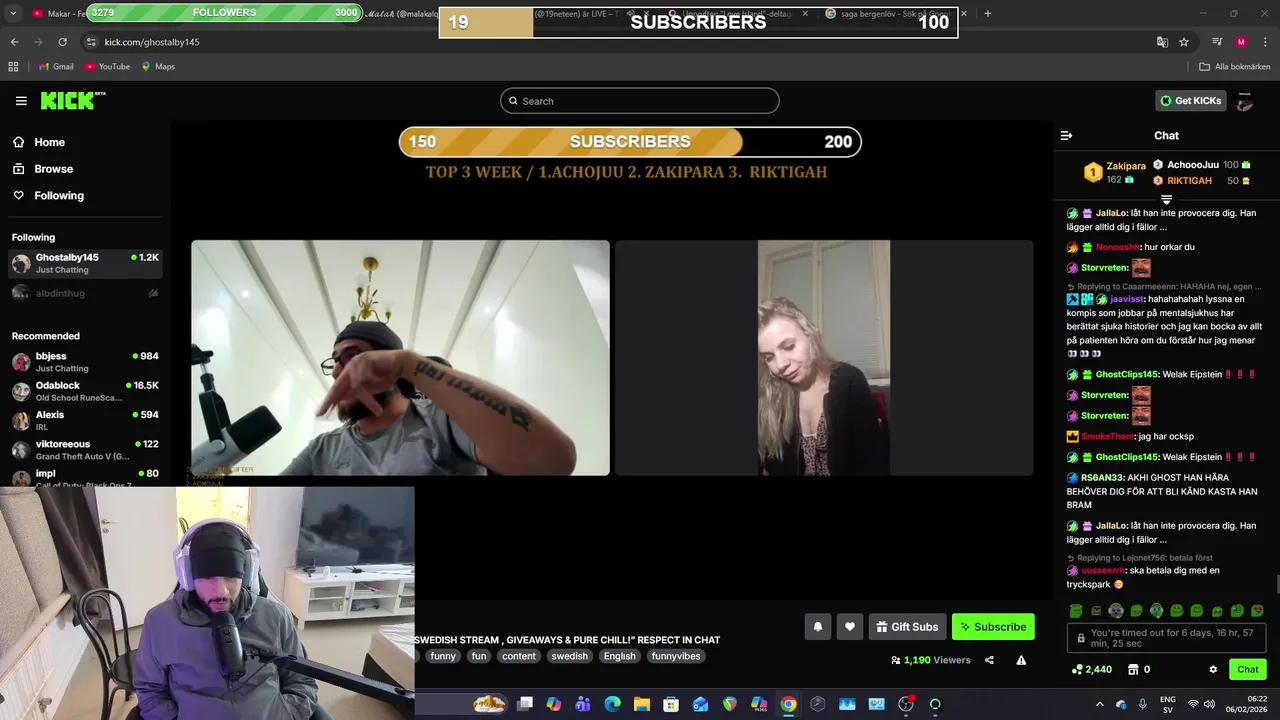This screenshot has height=720, width=1280.
Task: Open recommended channel viktoreeous
Action: (x=85, y=449)
